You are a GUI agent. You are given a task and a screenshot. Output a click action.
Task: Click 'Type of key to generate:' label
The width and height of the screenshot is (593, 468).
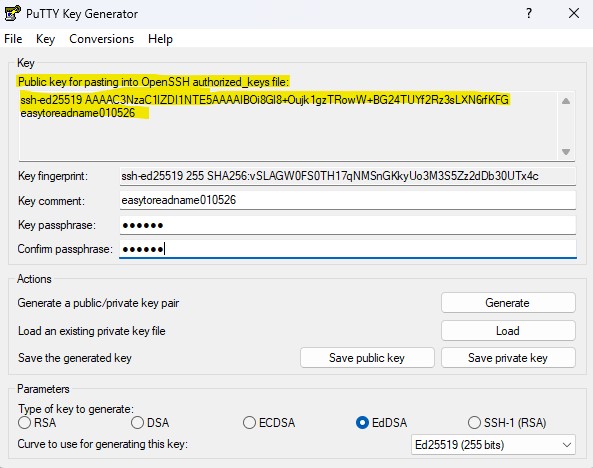pos(76,409)
